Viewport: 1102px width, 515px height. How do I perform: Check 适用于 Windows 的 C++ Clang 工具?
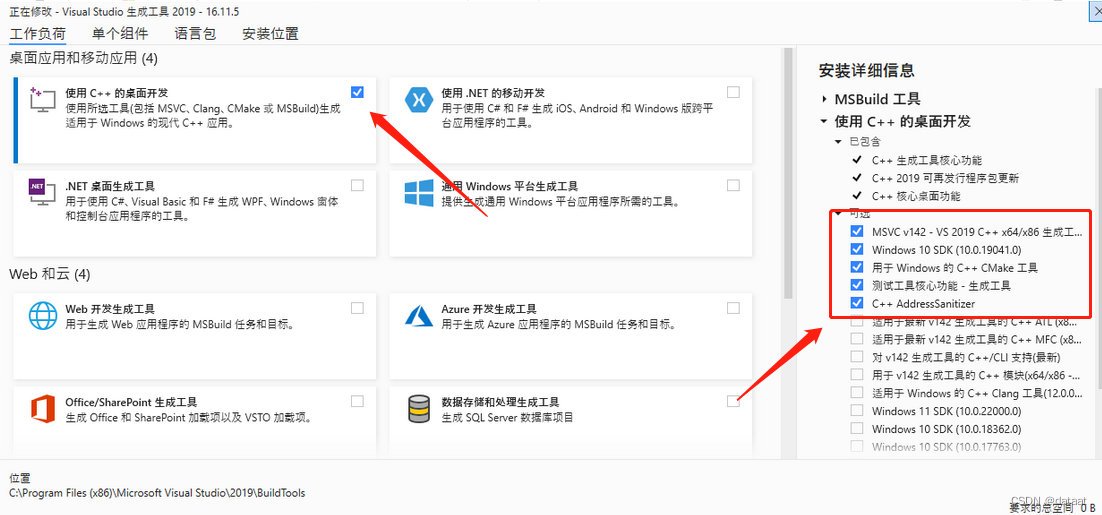click(x=857, y=392)
